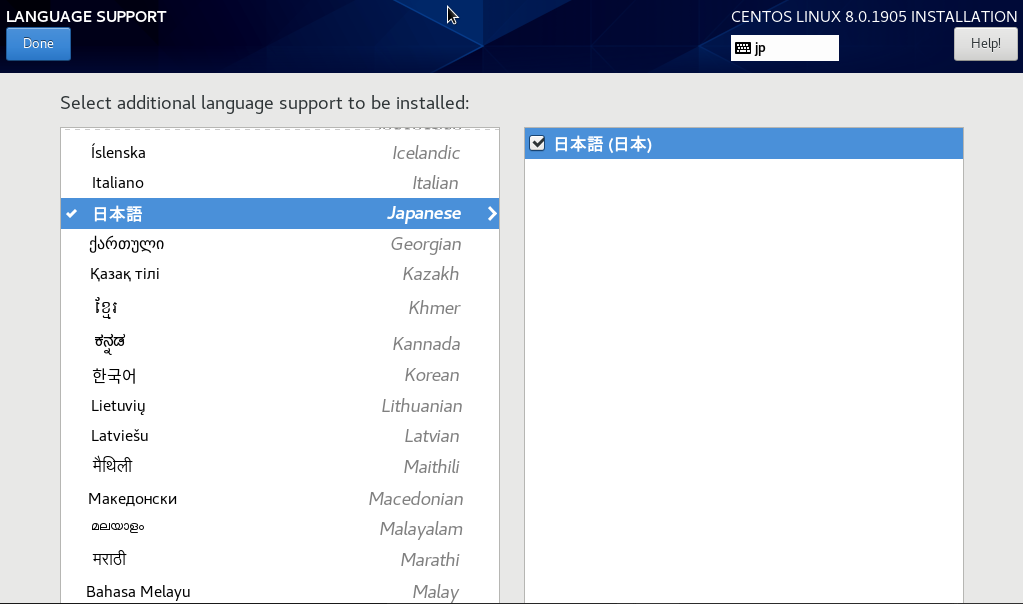Click the keyboard layout icon
The image size is (1023, 604).
pyautogui.click(x=742, y=48)
